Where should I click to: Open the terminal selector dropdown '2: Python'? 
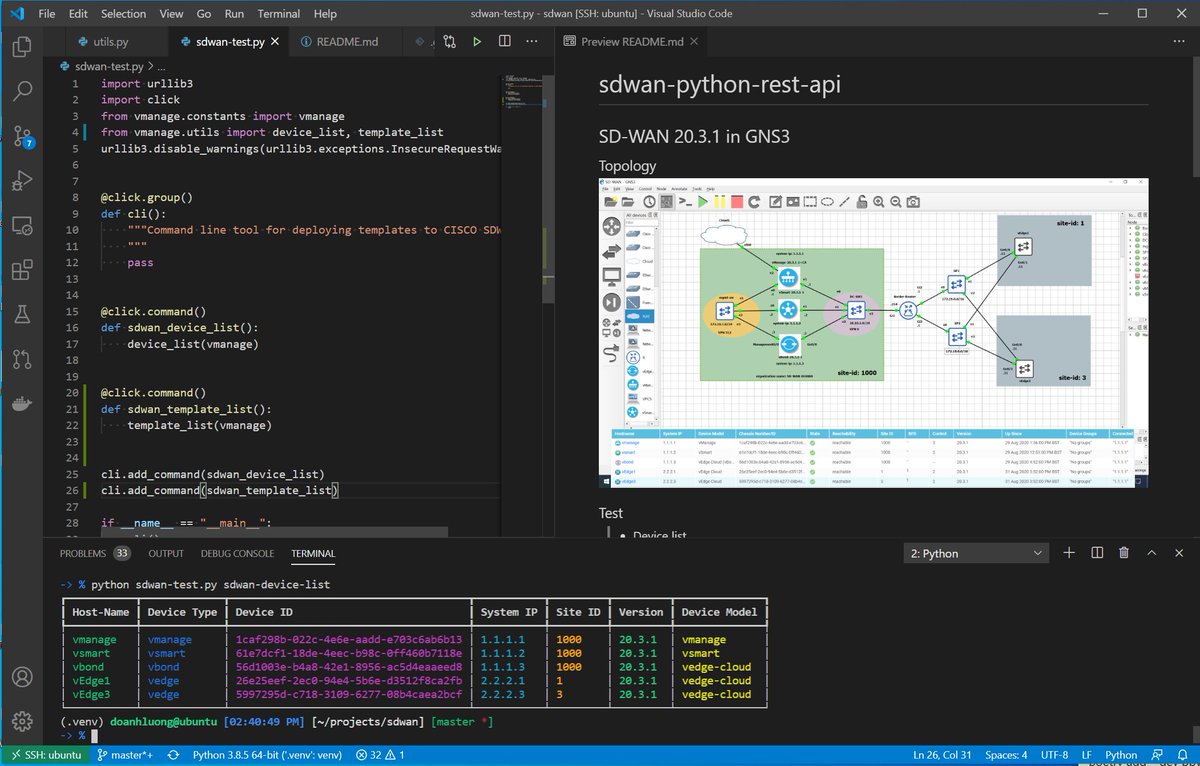pyautogui.click(x=975, y=553)
